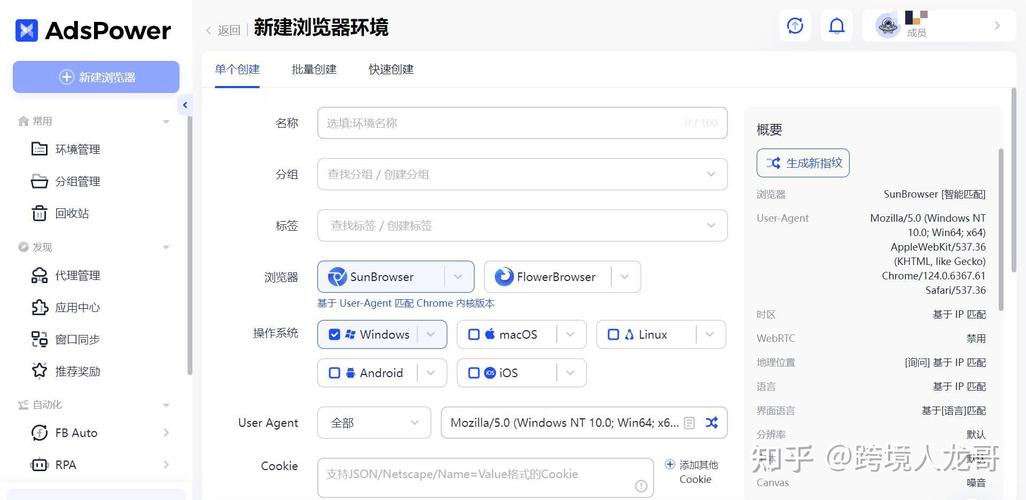Click the user avatar icon

point(888,26)
